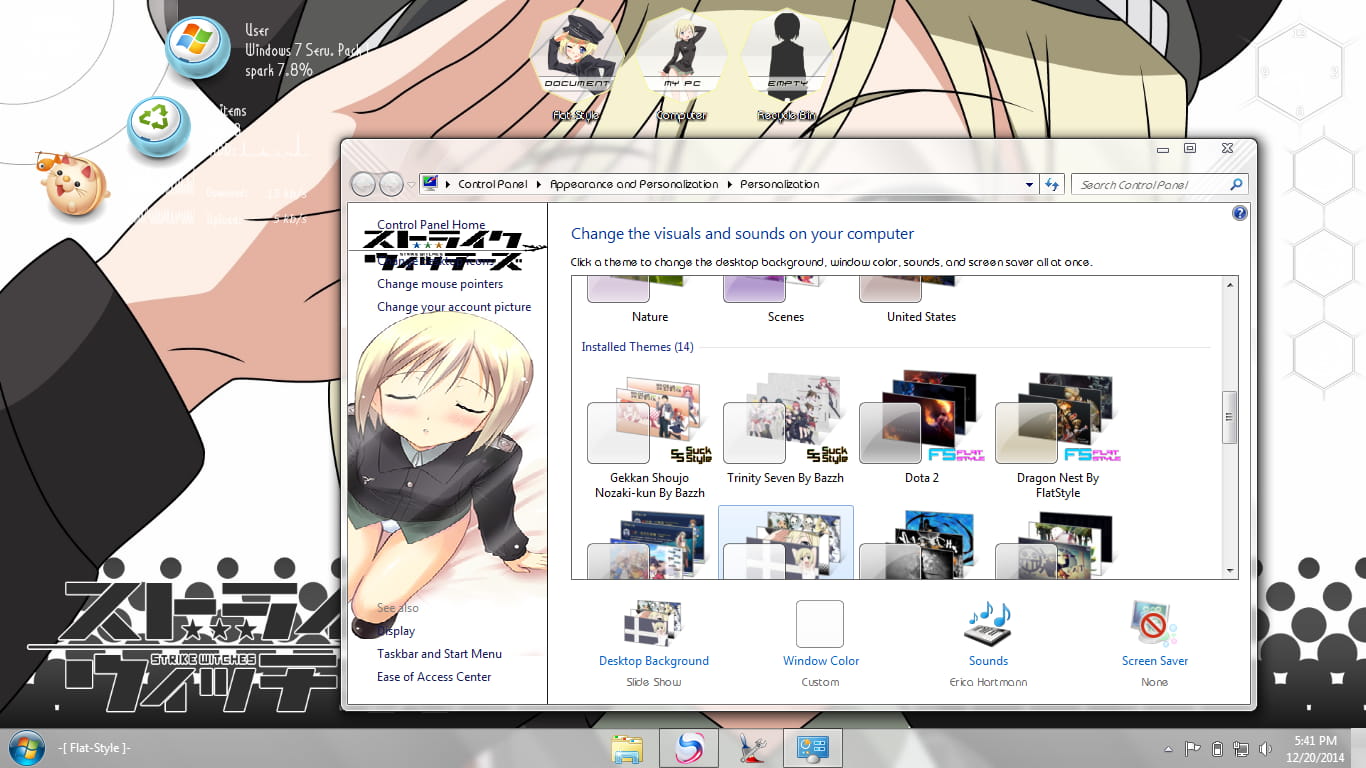Open the swirl browser taskbar icon
1366x768 pixels.
click(x=688, y=748)
